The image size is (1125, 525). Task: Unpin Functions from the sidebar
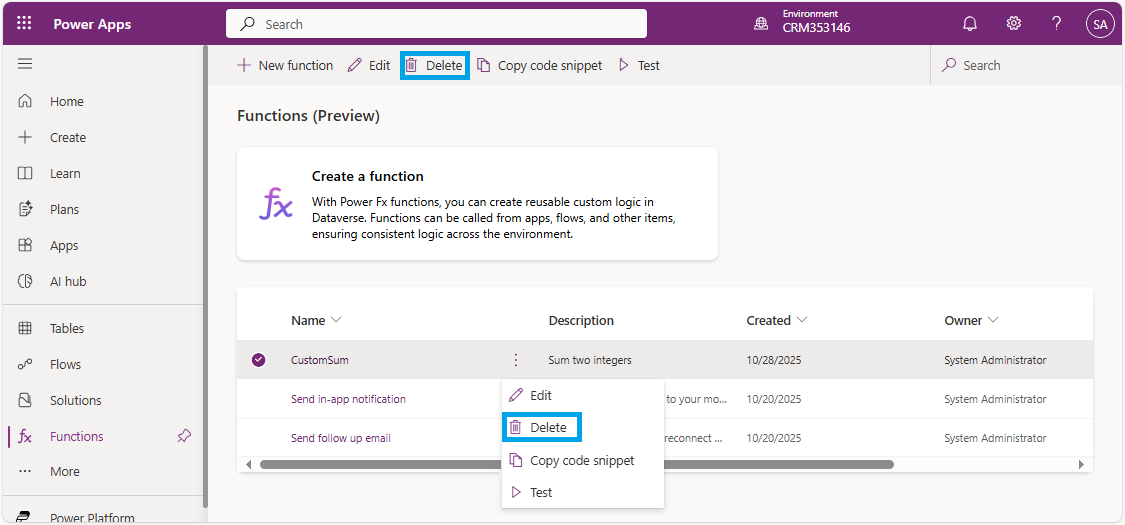[184, 436]
